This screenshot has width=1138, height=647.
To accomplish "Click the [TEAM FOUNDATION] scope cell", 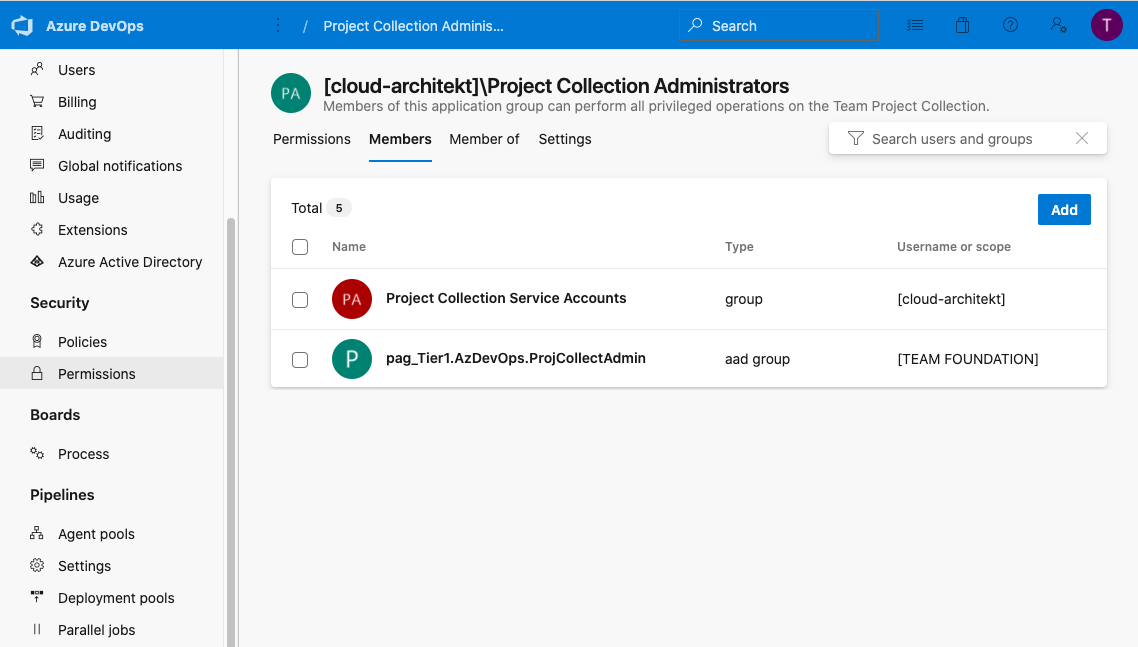I will tap(967, 359).
